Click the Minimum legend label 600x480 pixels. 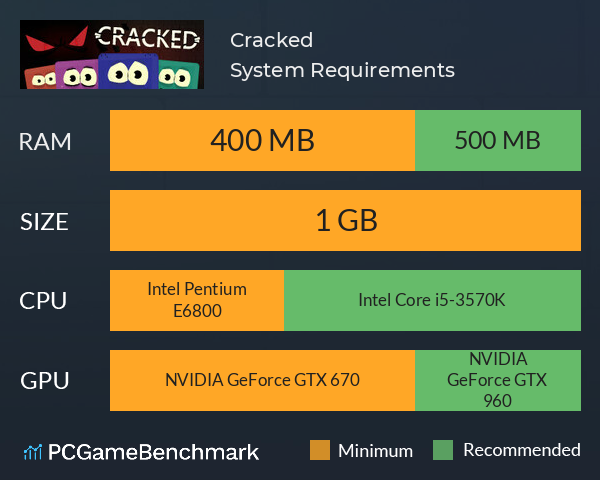tap(375, 451)
